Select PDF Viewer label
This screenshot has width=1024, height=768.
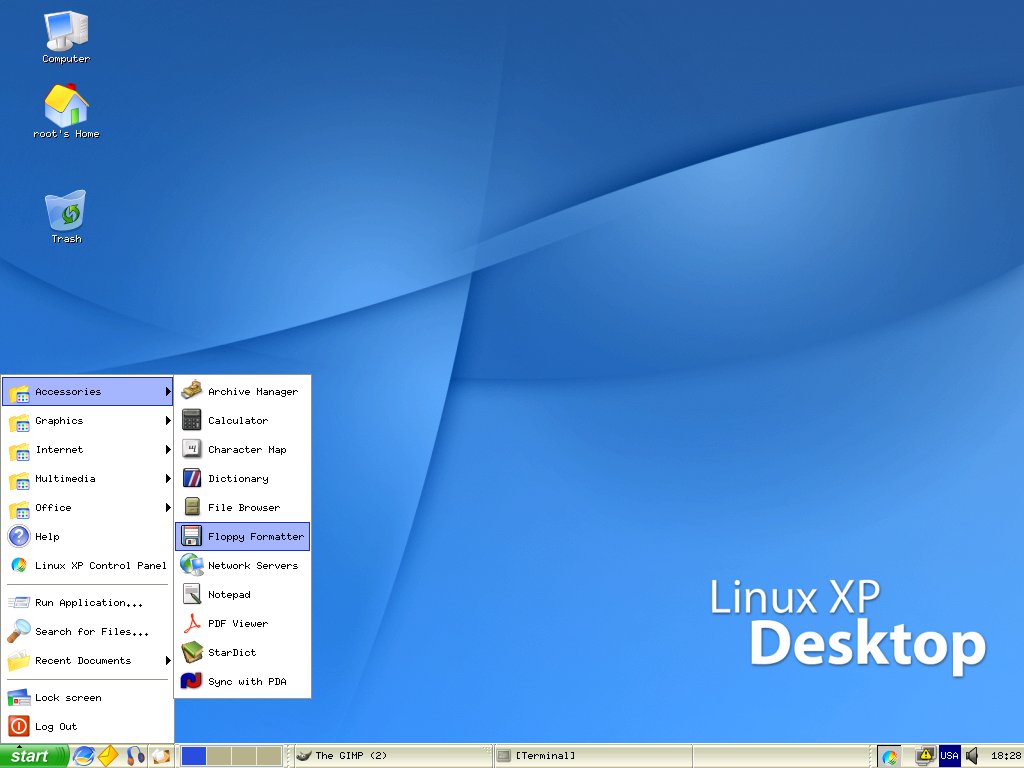click(x=238, y=624)
